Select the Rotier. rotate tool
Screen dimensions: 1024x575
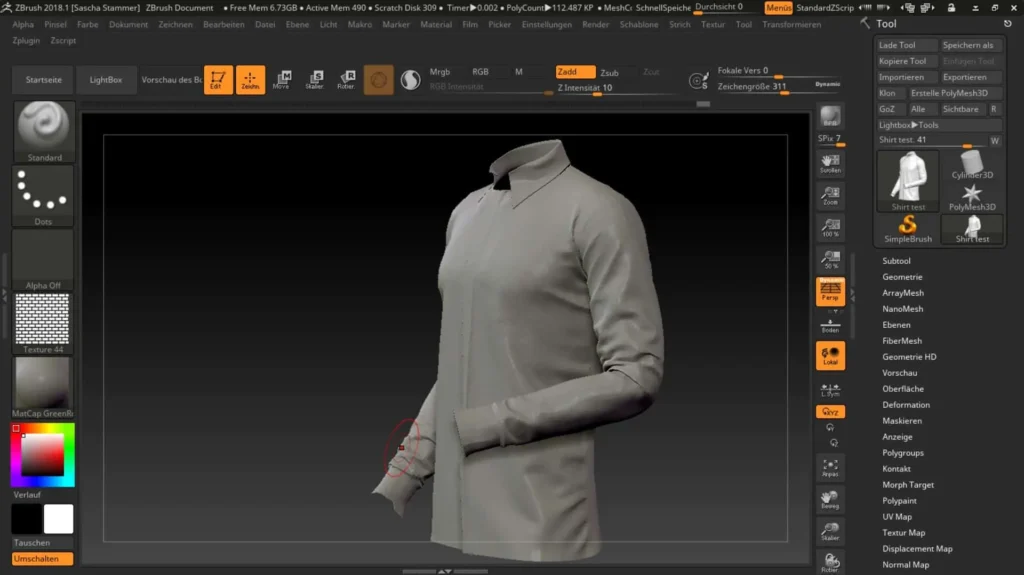(x=346, y=80)
